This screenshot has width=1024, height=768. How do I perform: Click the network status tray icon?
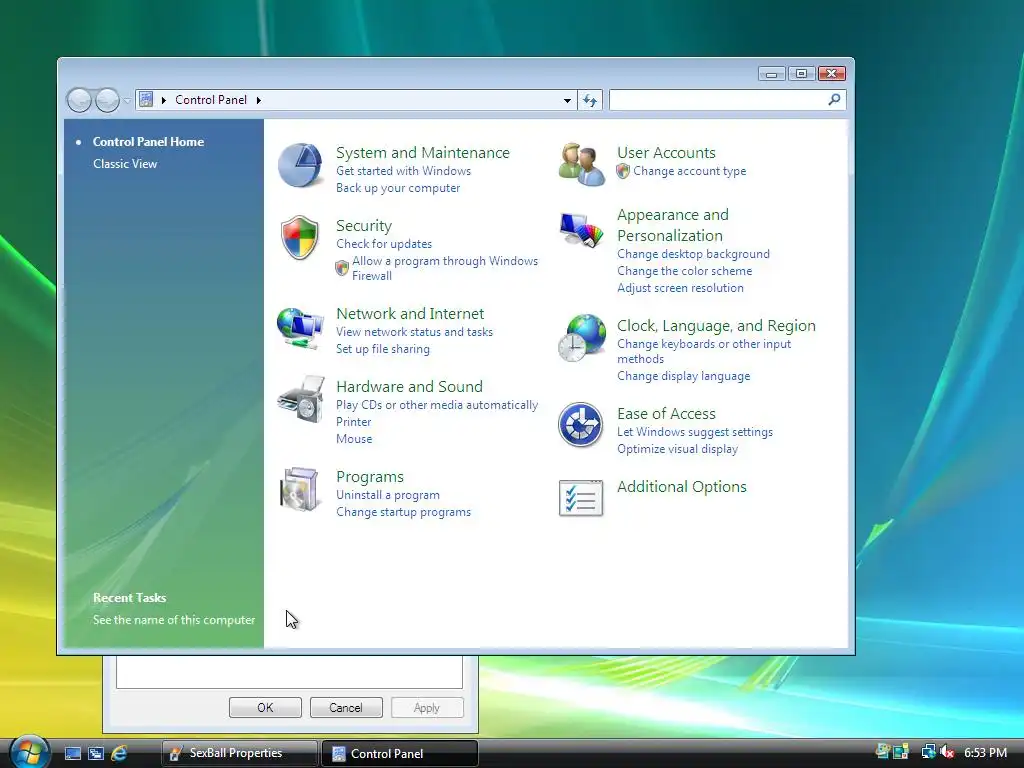tap(927, 752)
